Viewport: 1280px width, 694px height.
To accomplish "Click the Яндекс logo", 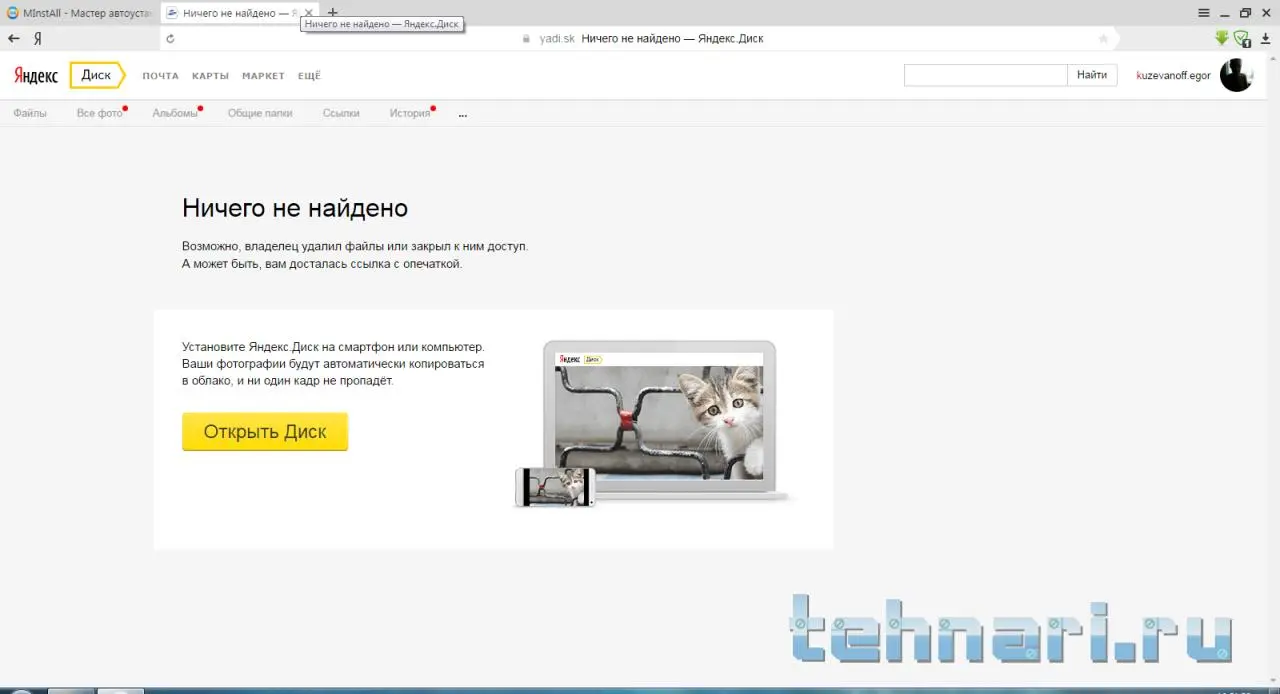I will (x=36, y=76).
